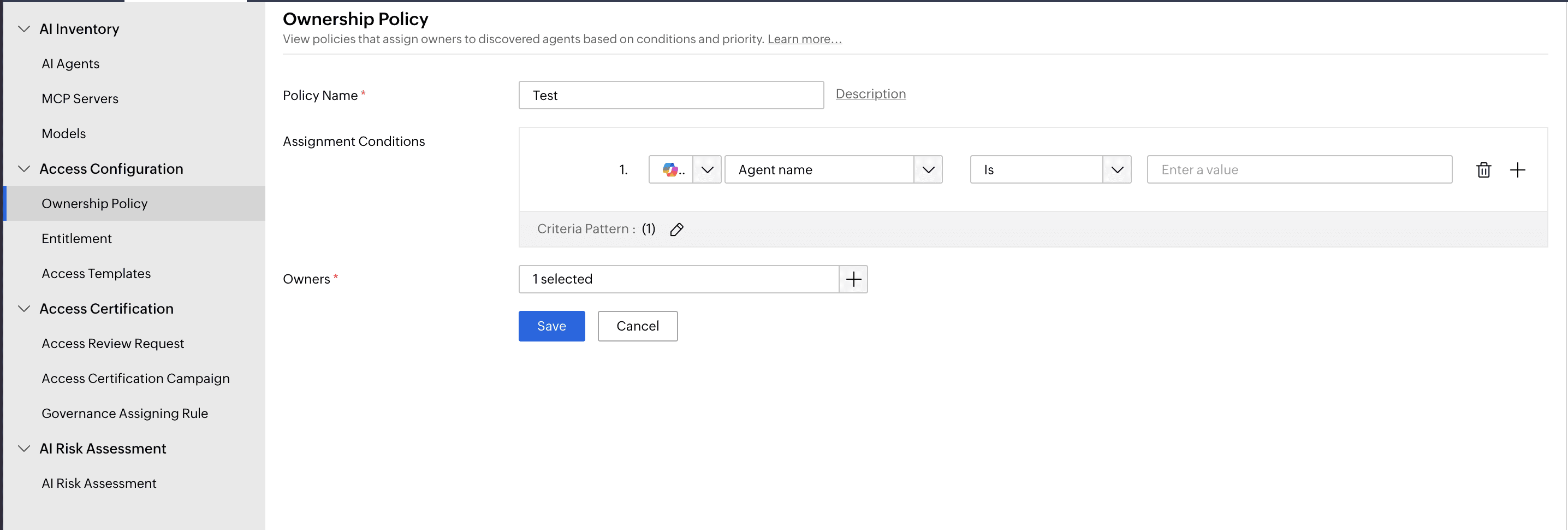This screenshot has height=530, width=1568.
Task: Click the Copilot agent type icon
Action: pos(670,170)
